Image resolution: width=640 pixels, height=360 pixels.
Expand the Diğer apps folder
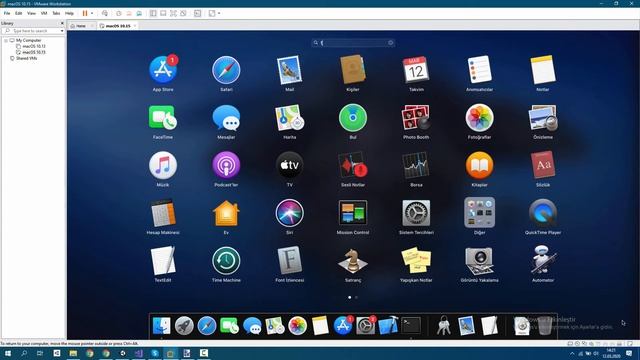click(x=479, y=213)
